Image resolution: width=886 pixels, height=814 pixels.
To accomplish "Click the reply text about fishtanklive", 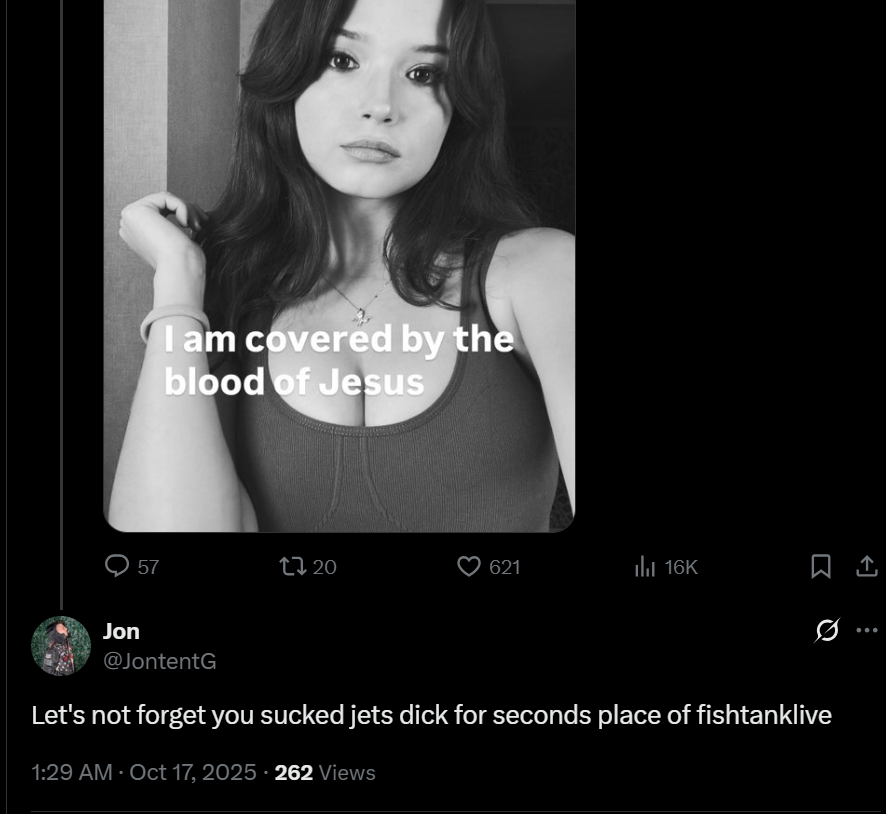I will pyautogui.click(x=432, y=715).
